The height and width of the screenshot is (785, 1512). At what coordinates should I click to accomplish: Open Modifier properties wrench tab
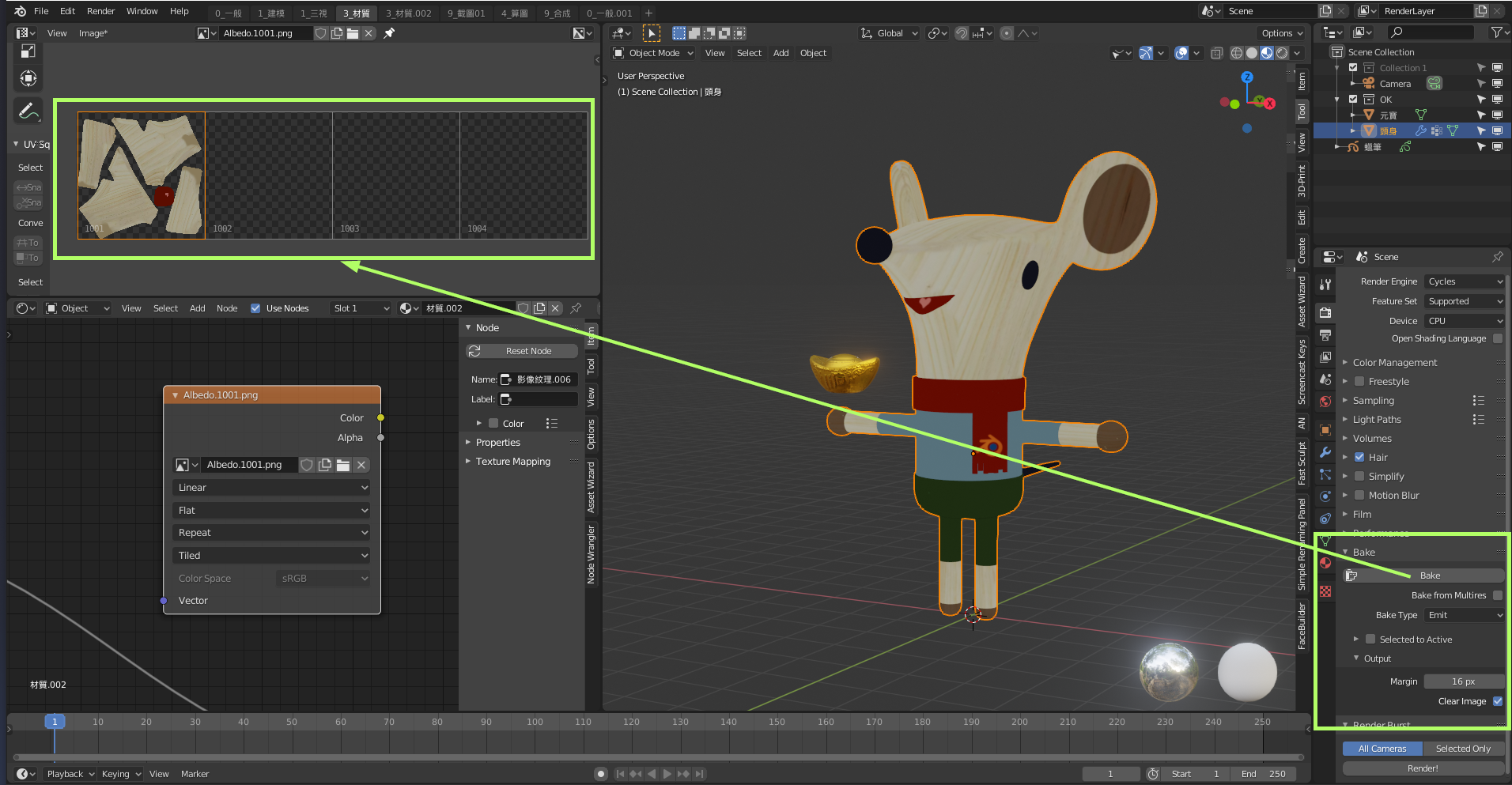1325,452
